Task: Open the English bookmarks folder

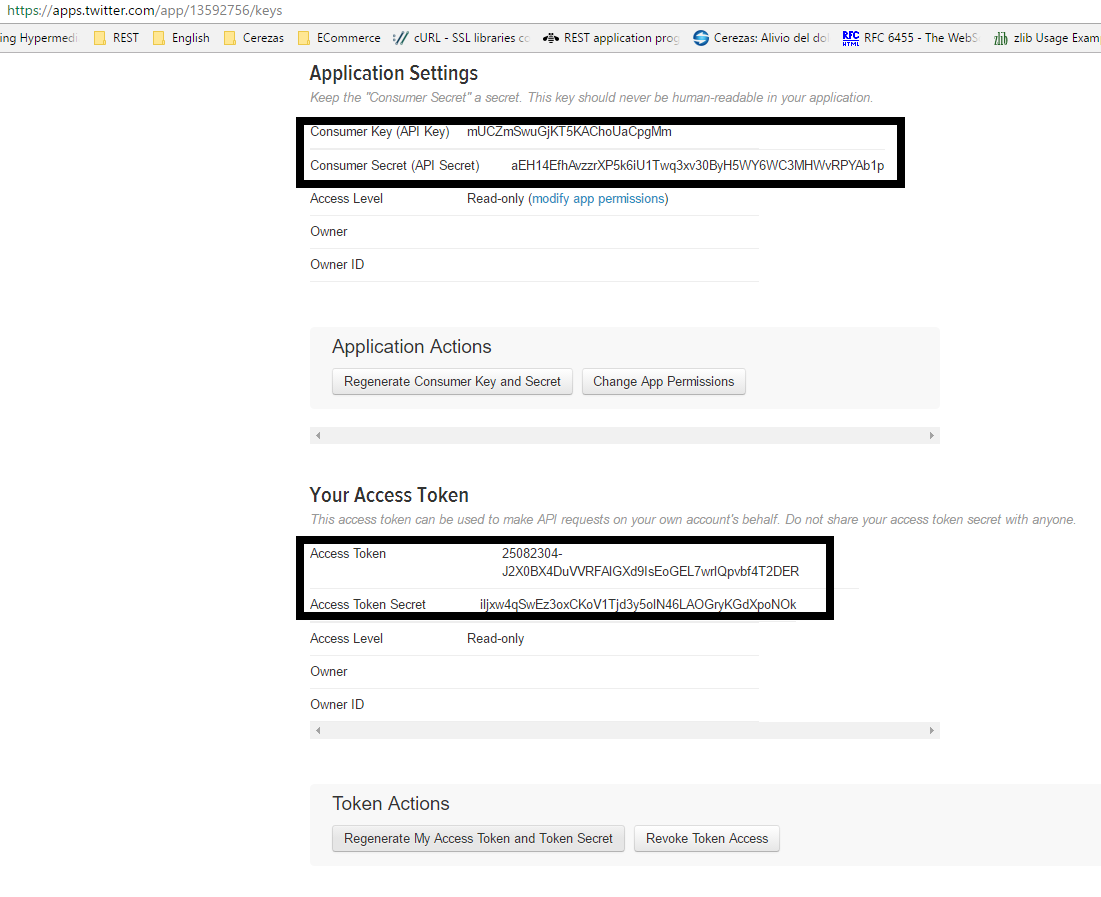Action: tap(181, 38)
